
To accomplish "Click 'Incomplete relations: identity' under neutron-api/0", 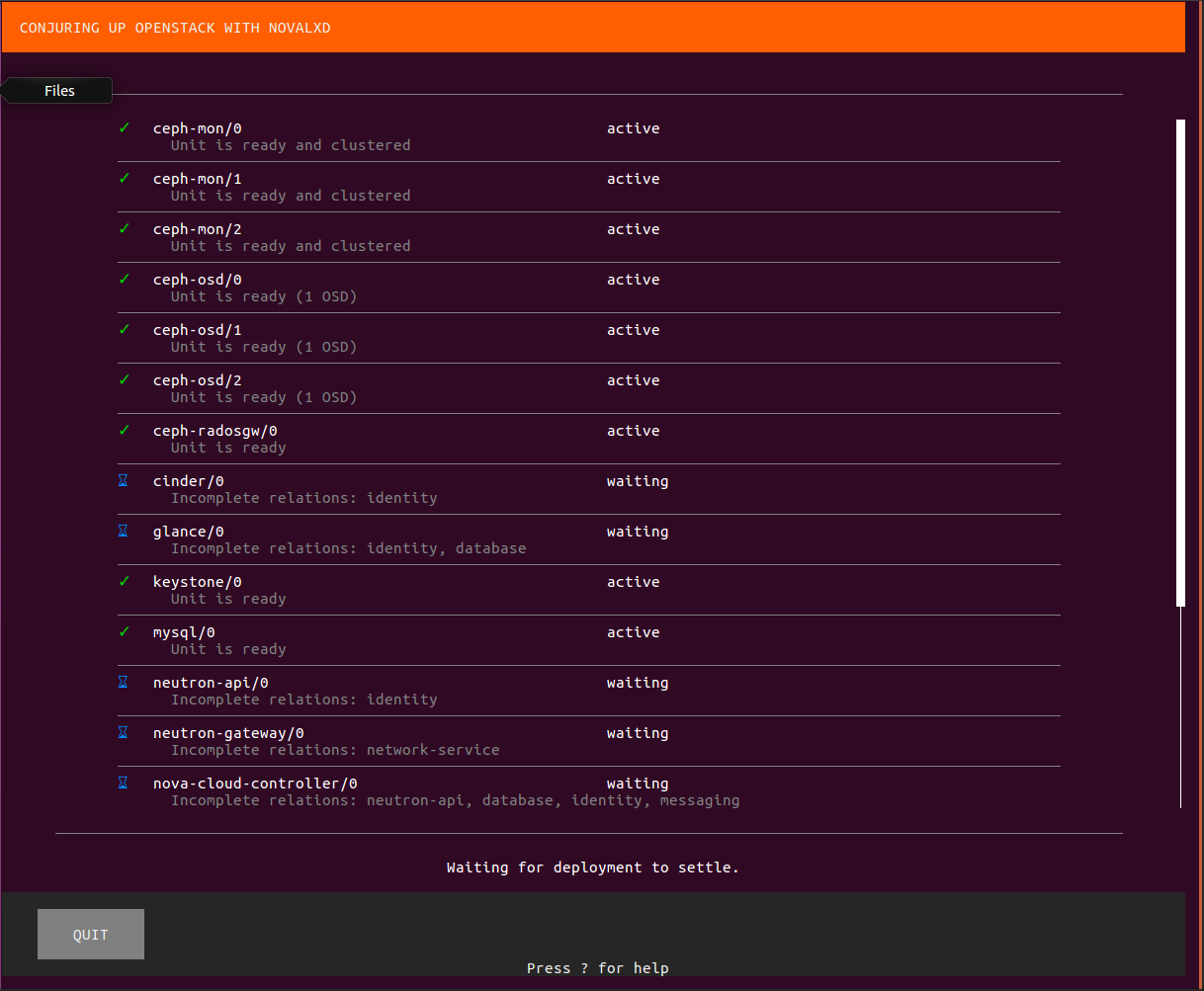I will click(x=304, y=700).
